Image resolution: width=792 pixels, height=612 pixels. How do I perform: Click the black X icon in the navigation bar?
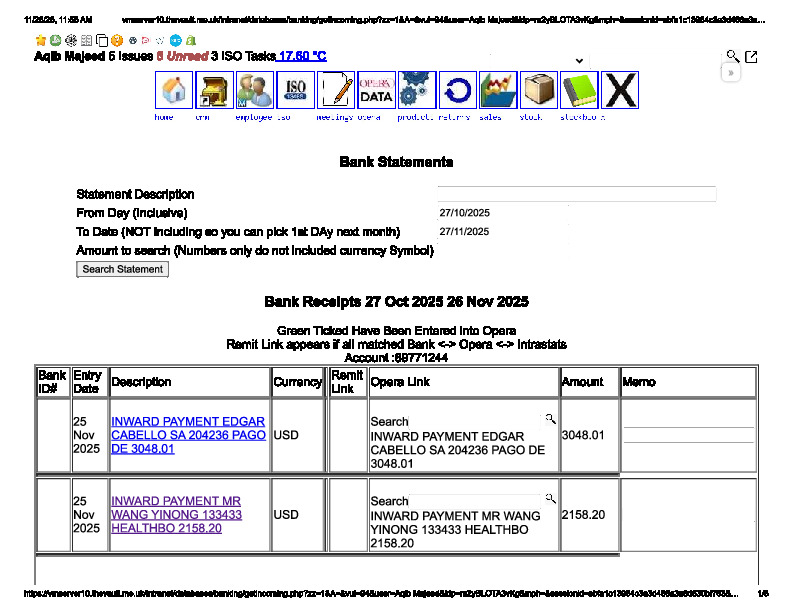click(620, 90)
